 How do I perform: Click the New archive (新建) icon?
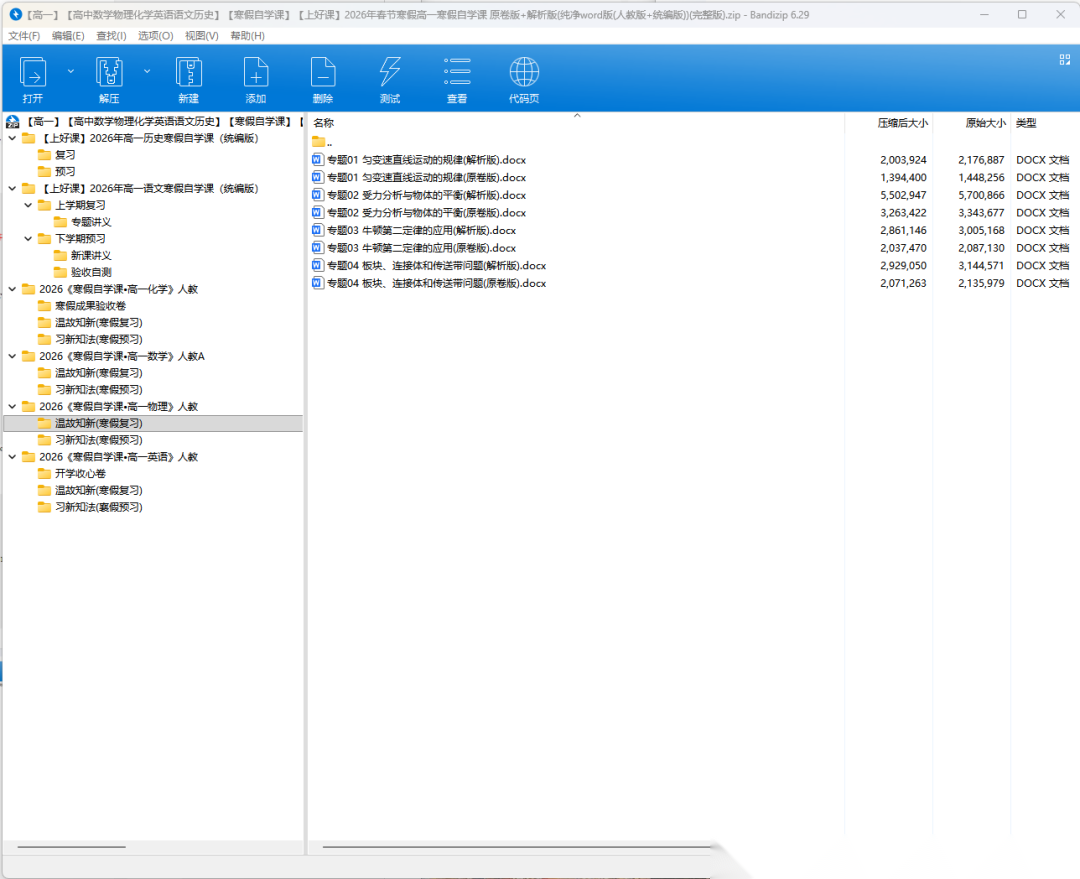(x=188, y=73)
